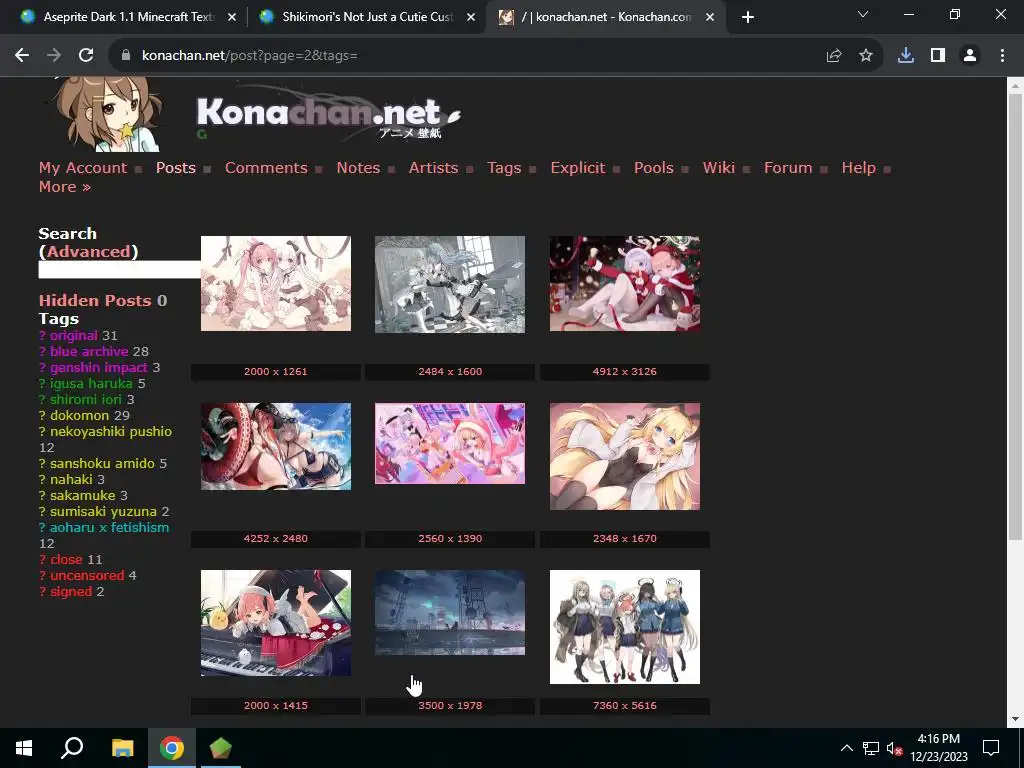Select the konachan.net tab
Viewport: 1024px width, 768px height.
pyautogui.click(x=605, y=18)
